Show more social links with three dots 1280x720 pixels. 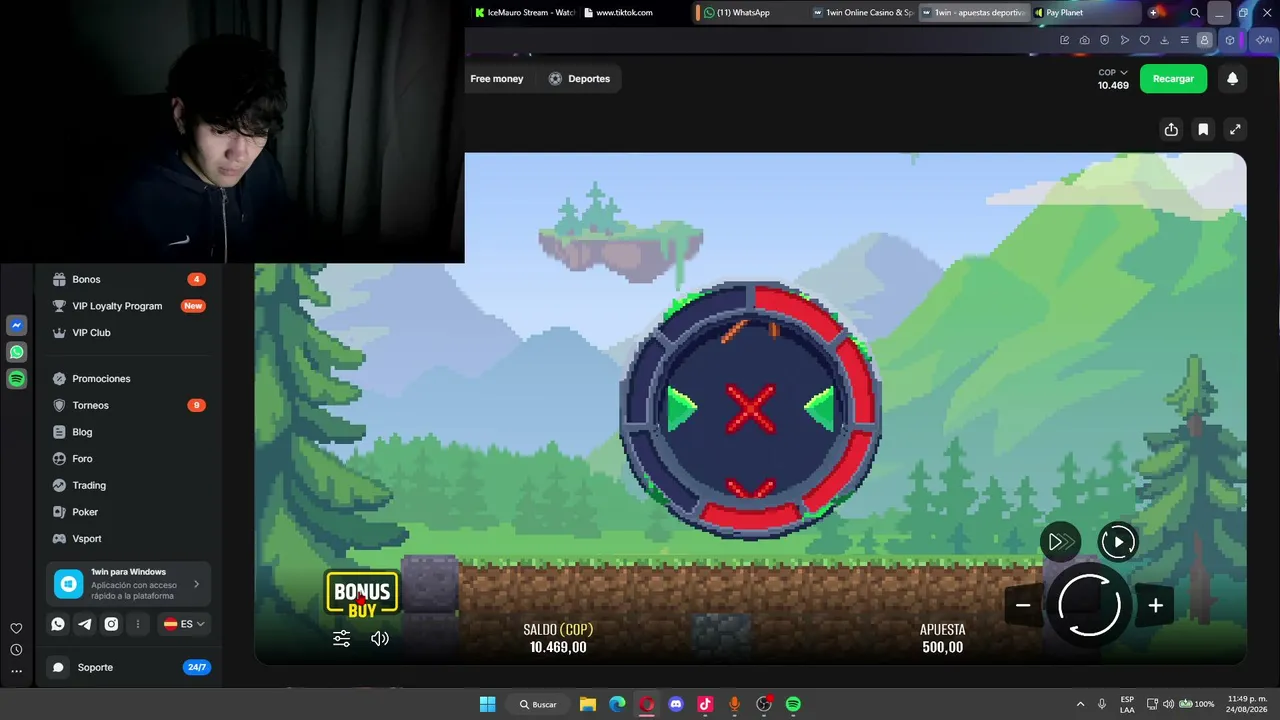(x=138, y=624)
